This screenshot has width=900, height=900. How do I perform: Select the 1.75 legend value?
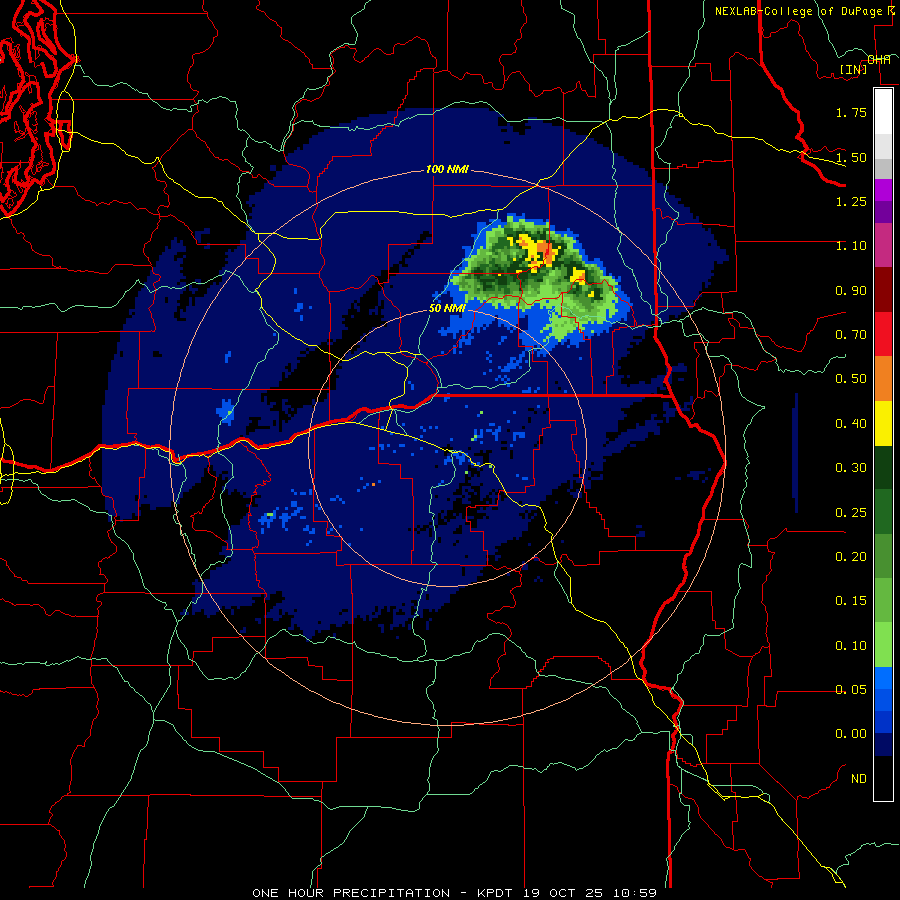click(x=851, y=112)
